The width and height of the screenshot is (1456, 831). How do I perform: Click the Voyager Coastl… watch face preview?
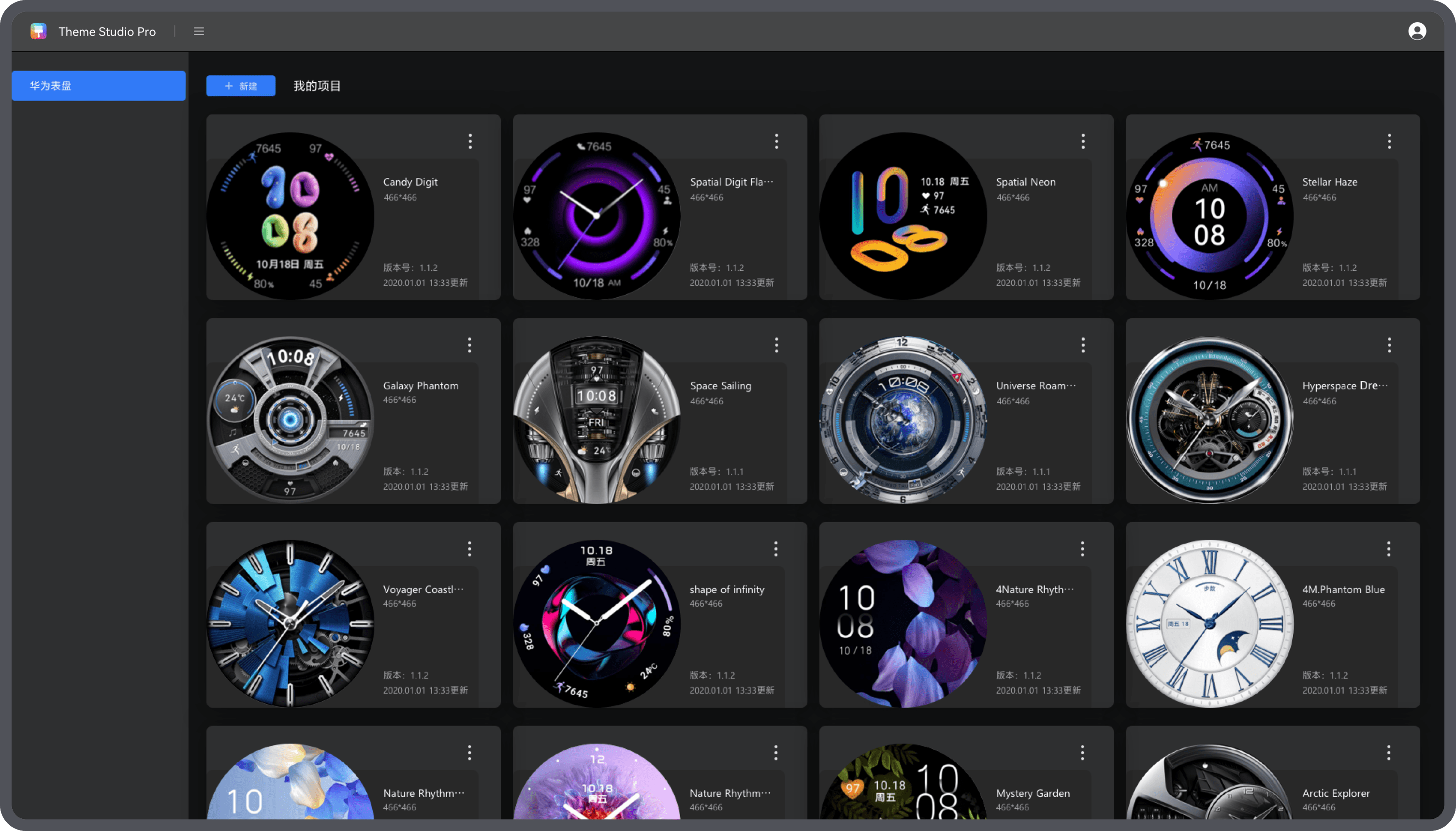[x=291, y=623]
